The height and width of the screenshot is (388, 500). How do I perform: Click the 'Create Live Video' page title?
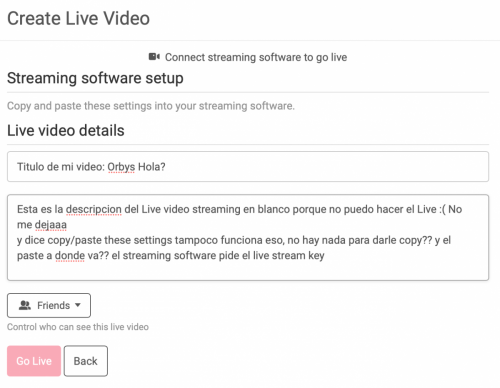78,18
